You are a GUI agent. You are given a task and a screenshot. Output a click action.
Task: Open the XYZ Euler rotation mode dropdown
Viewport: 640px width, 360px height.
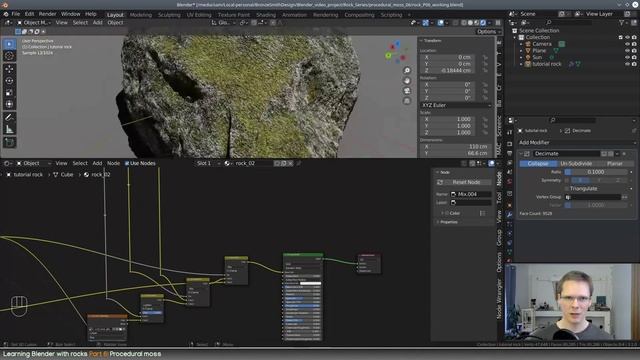pyautogui.click(x=456, y=105)
